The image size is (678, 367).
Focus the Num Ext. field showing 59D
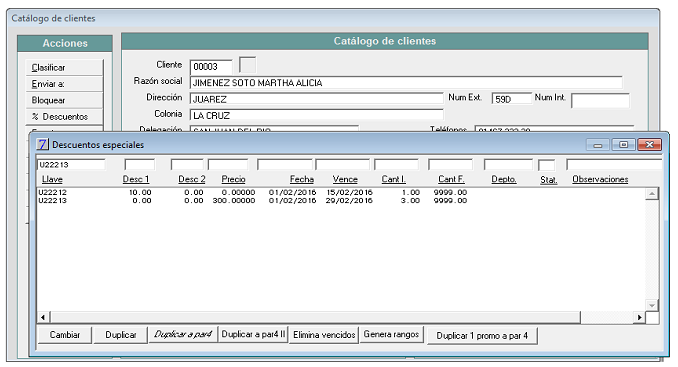[x=512, y=99]
